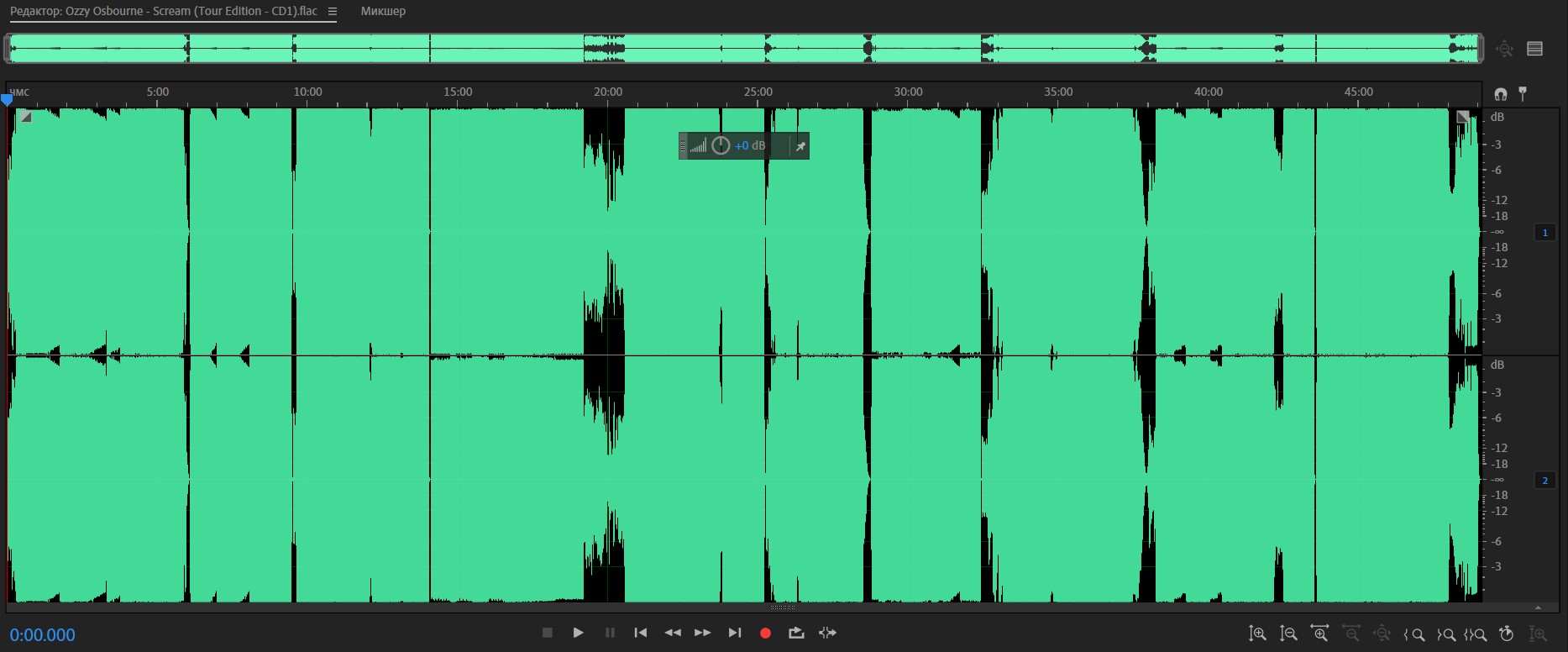This screenshot has width=1568, height=652.
Task: Switch to the Микшер tab
Action: (x=383, y=11)
